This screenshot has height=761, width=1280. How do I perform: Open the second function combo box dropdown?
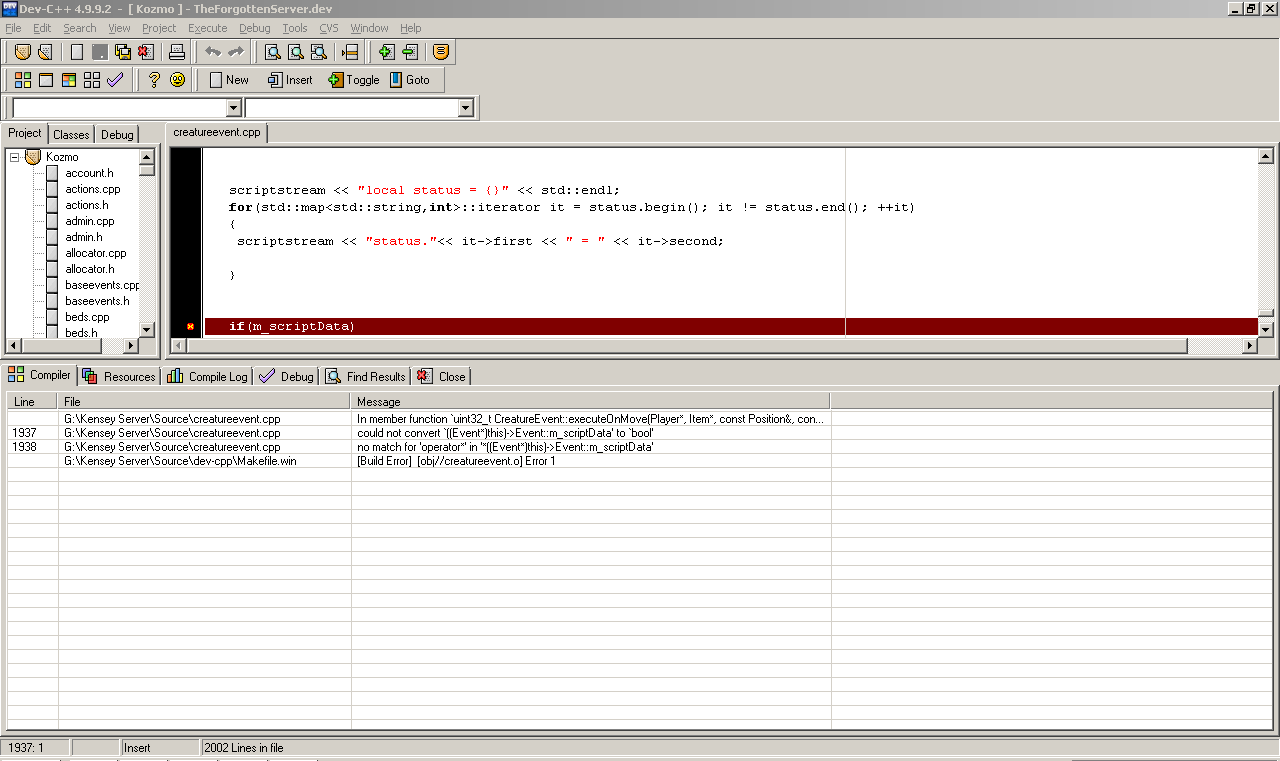pos(465,108)
